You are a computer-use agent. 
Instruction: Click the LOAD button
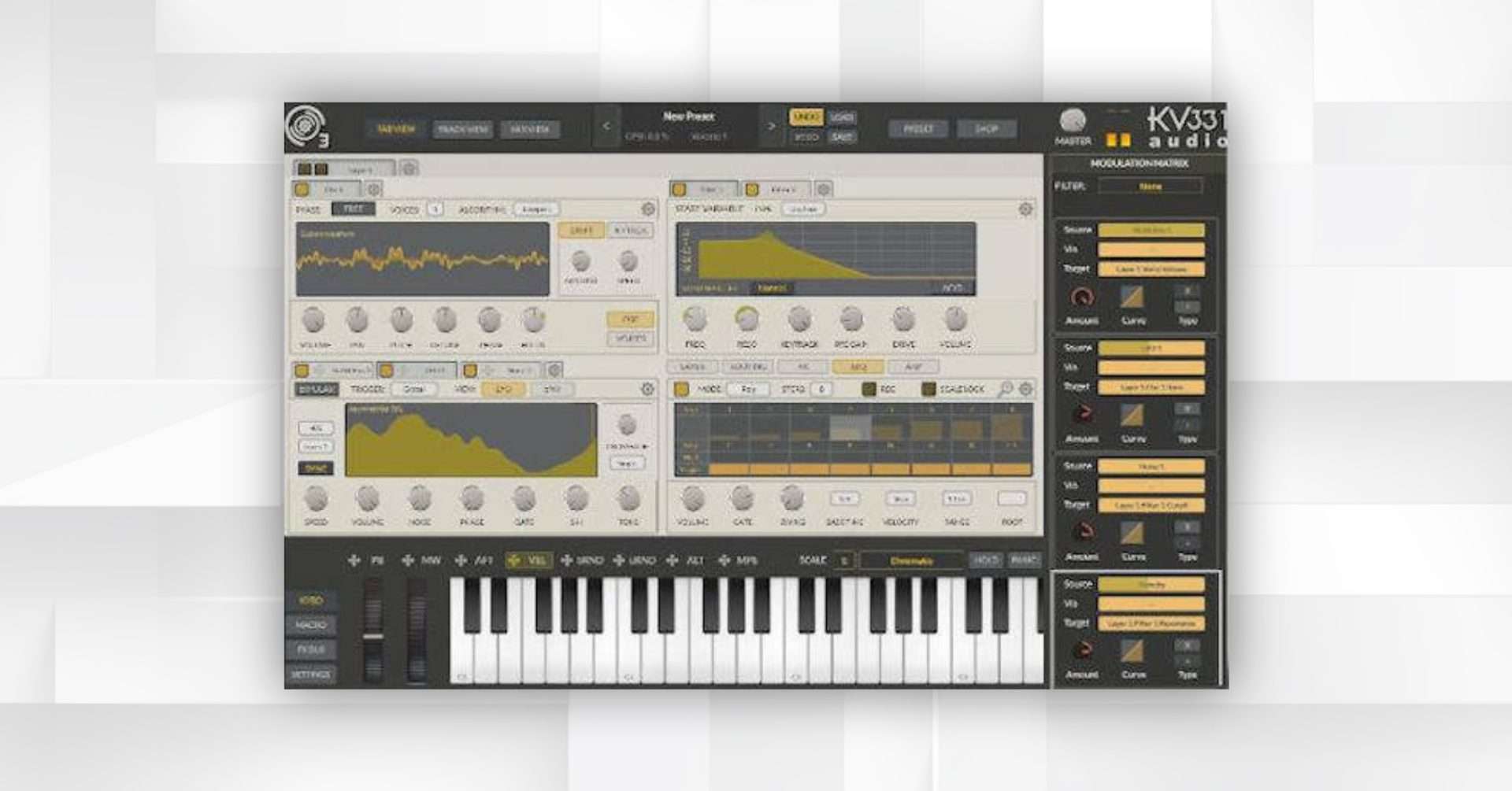click(x=842, y=117)
